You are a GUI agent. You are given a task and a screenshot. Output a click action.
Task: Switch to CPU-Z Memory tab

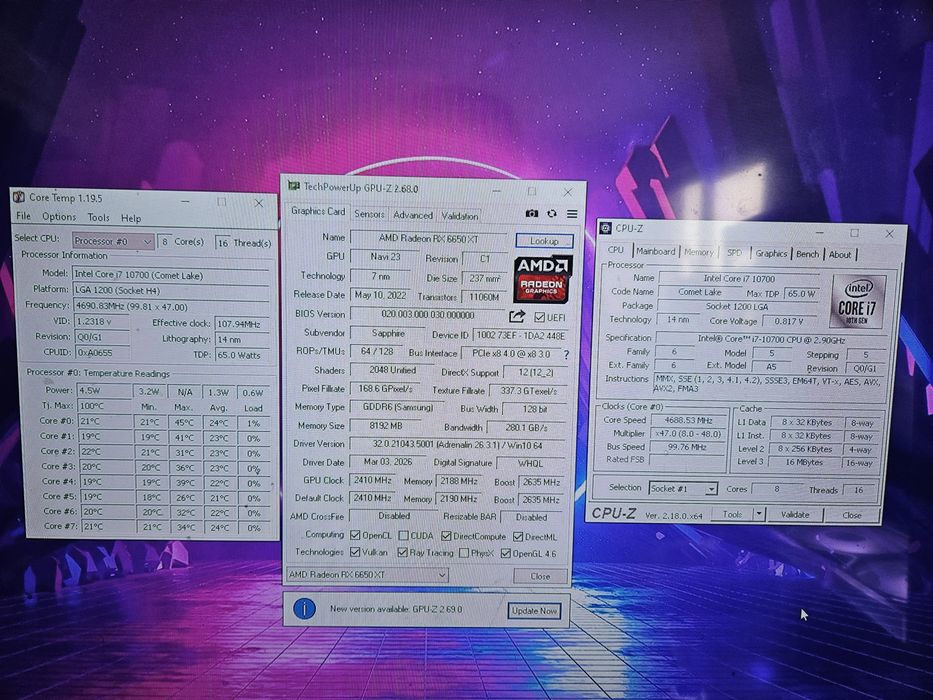pos(699,252)
